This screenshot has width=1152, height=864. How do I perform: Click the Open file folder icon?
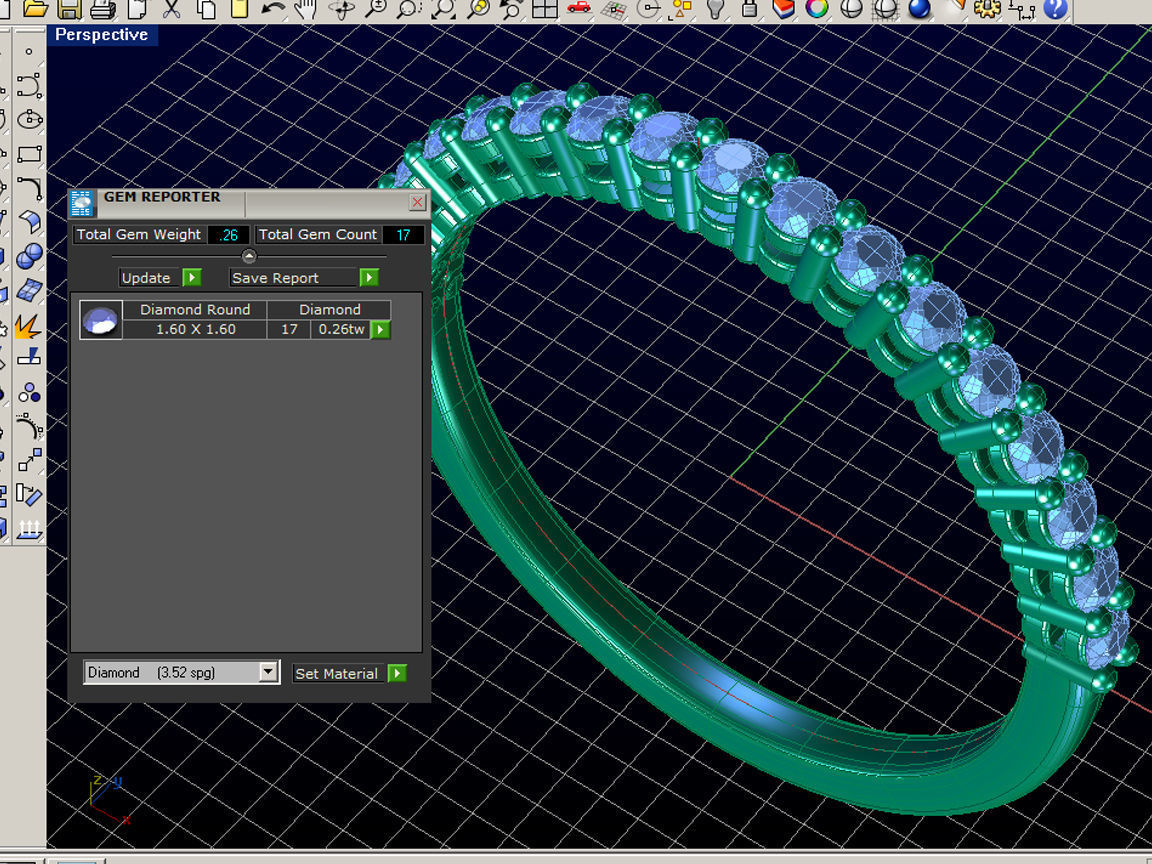(35, 9)
